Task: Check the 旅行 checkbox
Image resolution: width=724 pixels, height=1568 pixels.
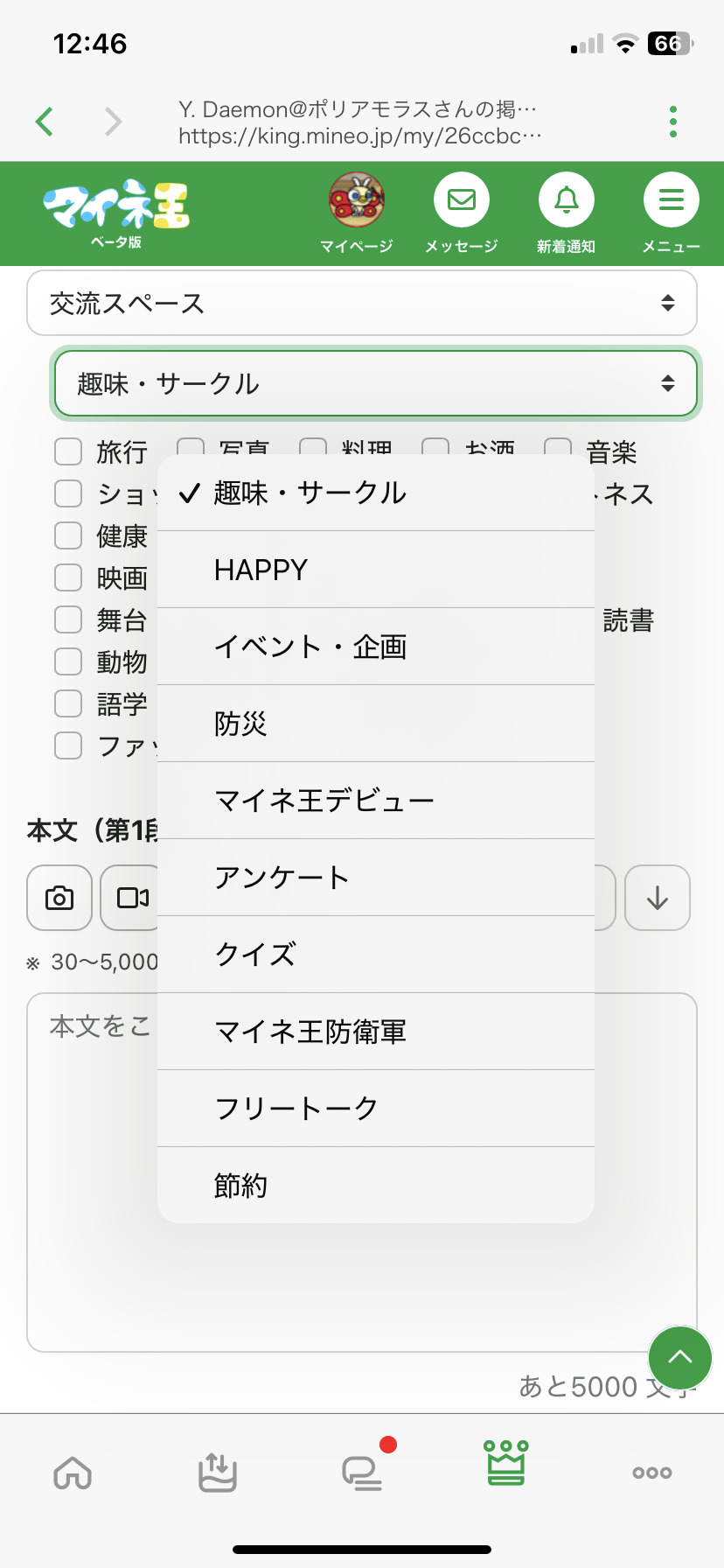Action: tap(68, 451)
